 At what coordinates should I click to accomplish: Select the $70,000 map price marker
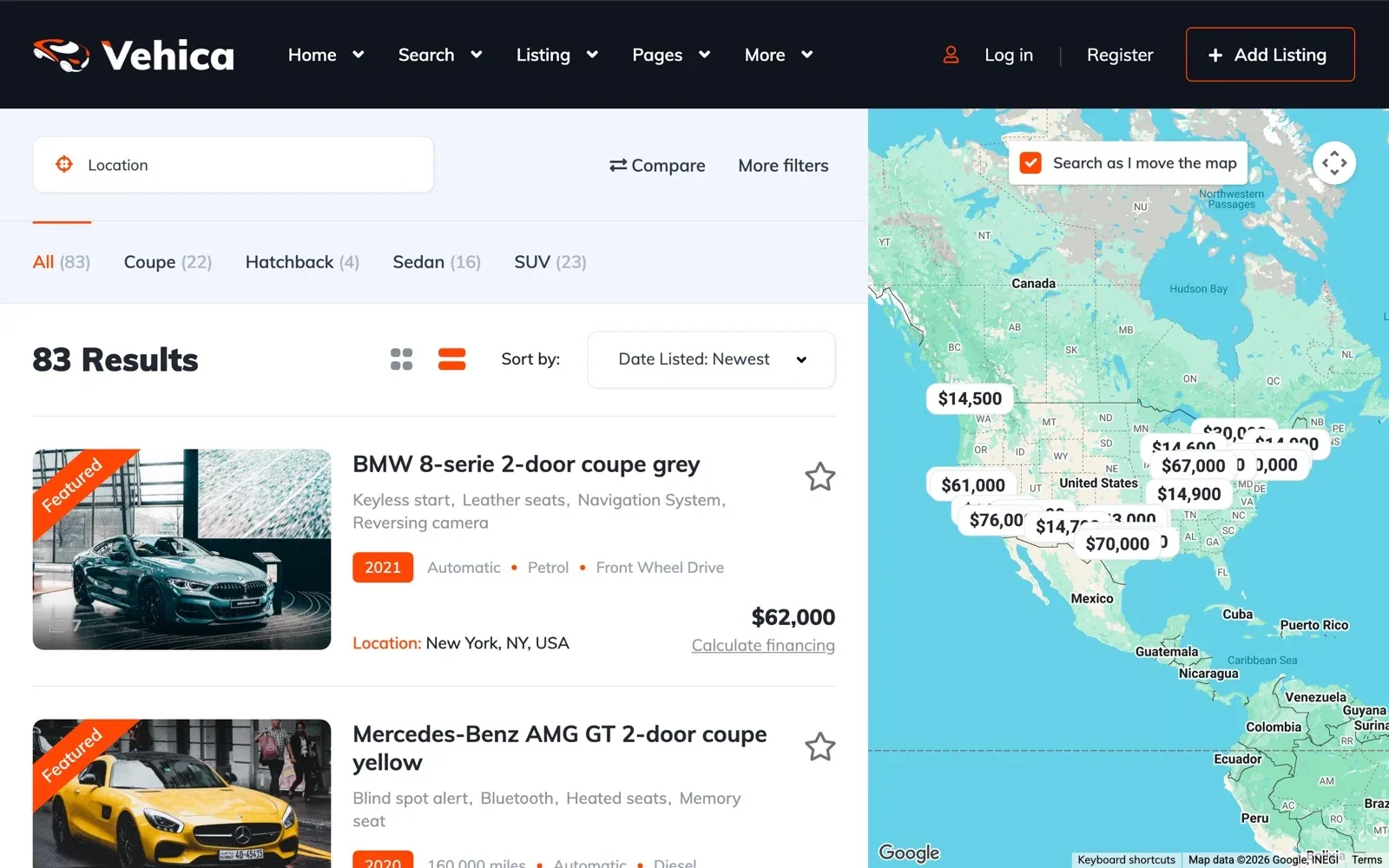click(x=1117, y=544)
